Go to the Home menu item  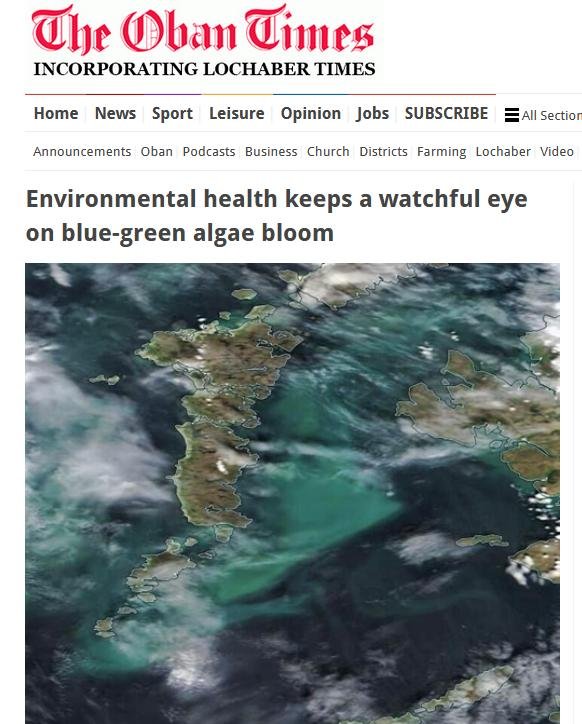coord(56,114)
